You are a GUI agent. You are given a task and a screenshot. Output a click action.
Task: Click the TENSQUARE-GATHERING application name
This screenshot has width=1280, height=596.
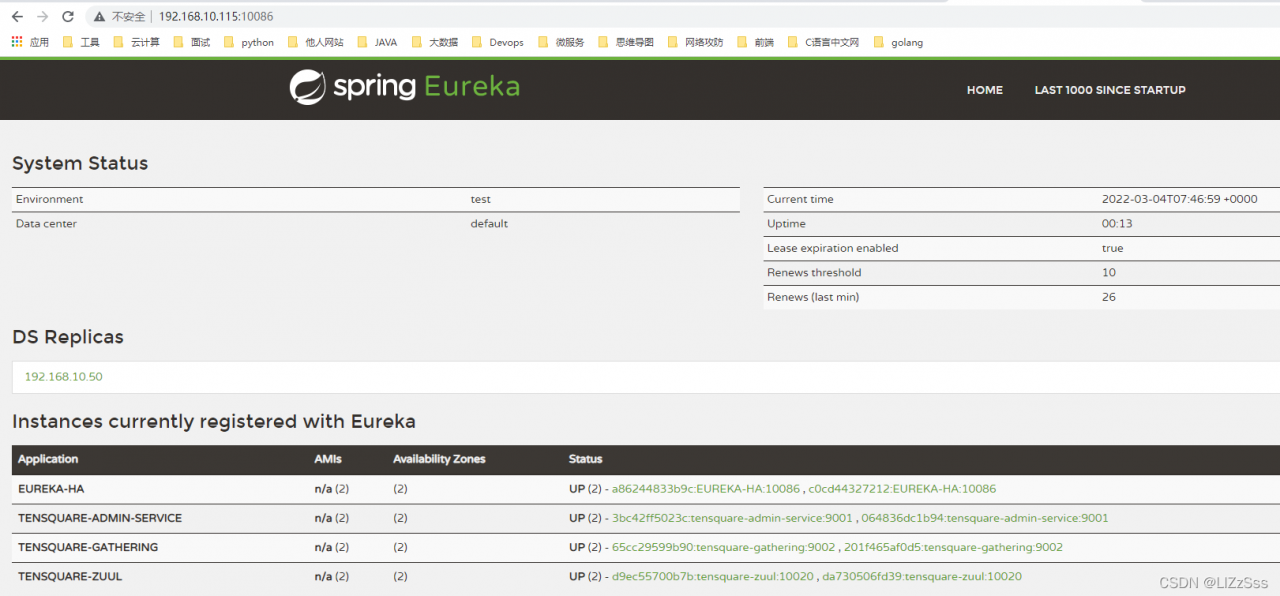pos(88,547)
